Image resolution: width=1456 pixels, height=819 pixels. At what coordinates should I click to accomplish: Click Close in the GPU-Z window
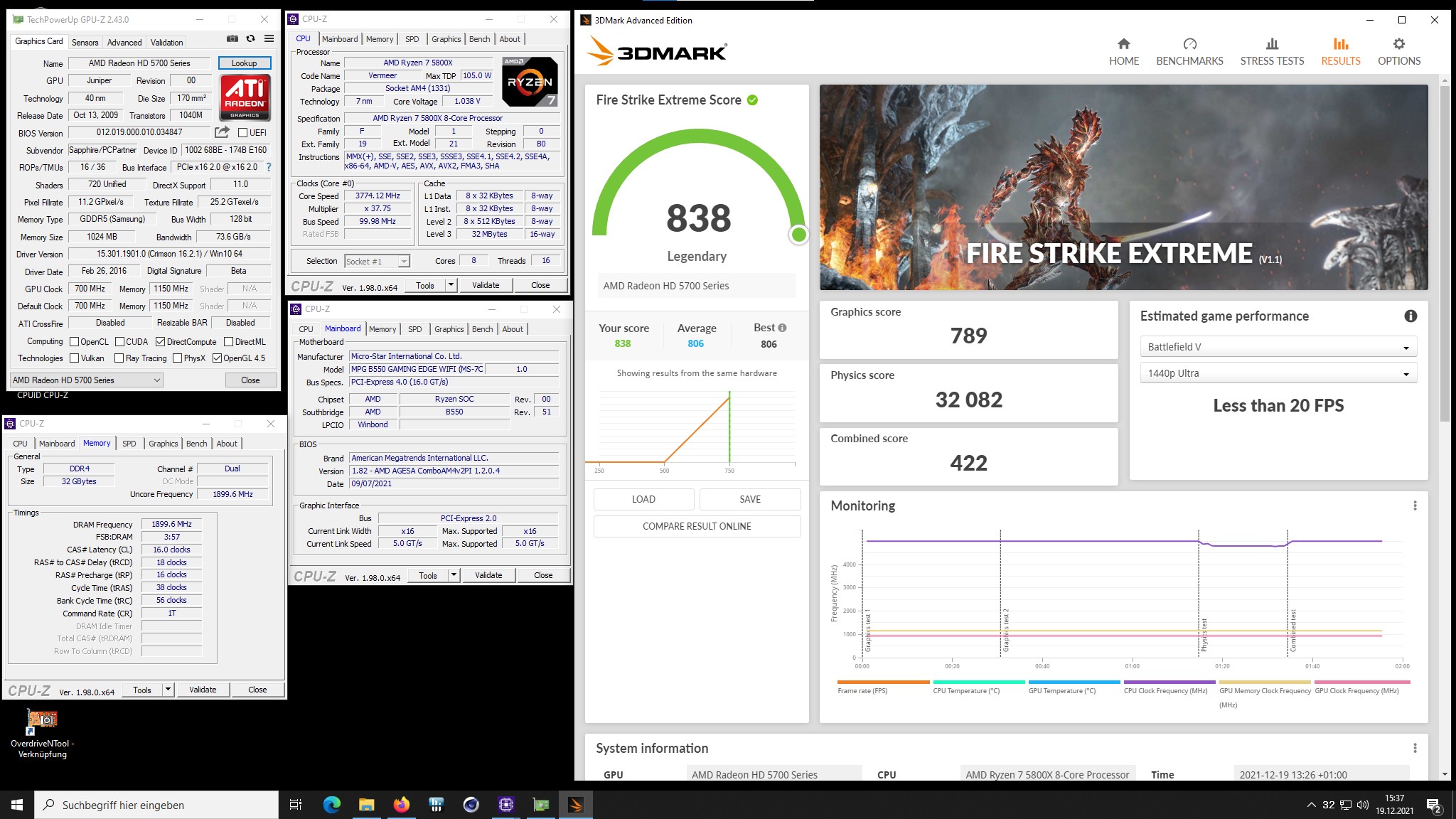[x=250, y=380]
